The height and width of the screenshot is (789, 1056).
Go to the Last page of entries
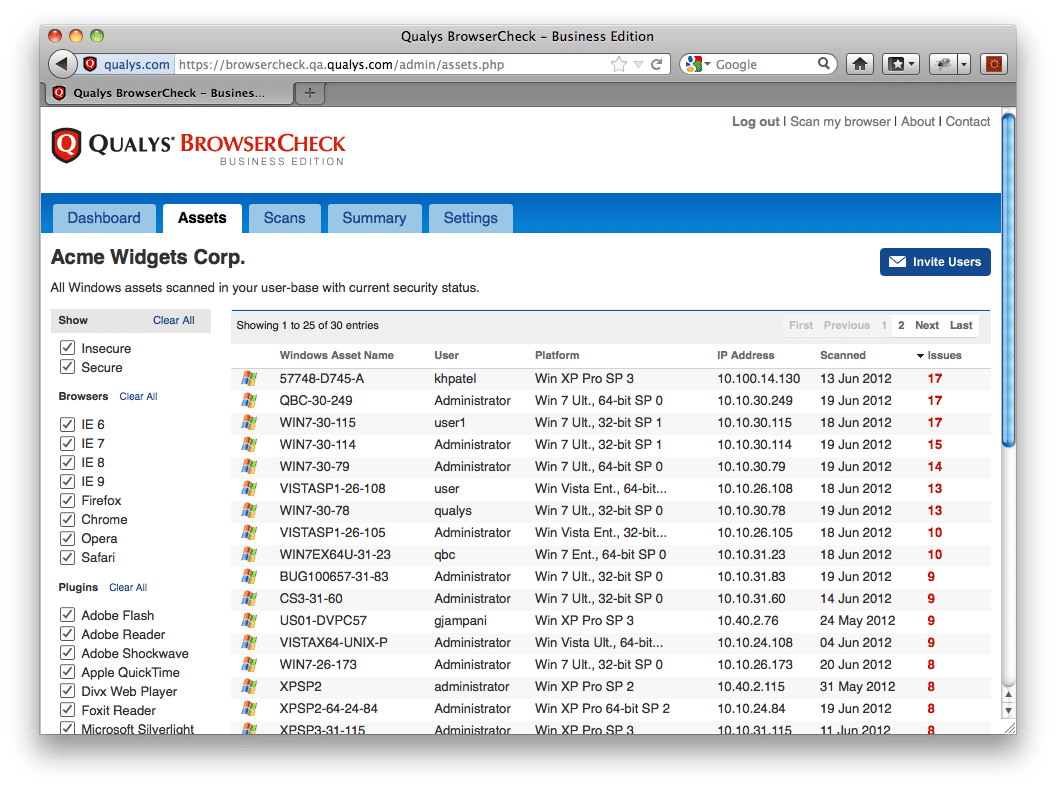point(961,325)
